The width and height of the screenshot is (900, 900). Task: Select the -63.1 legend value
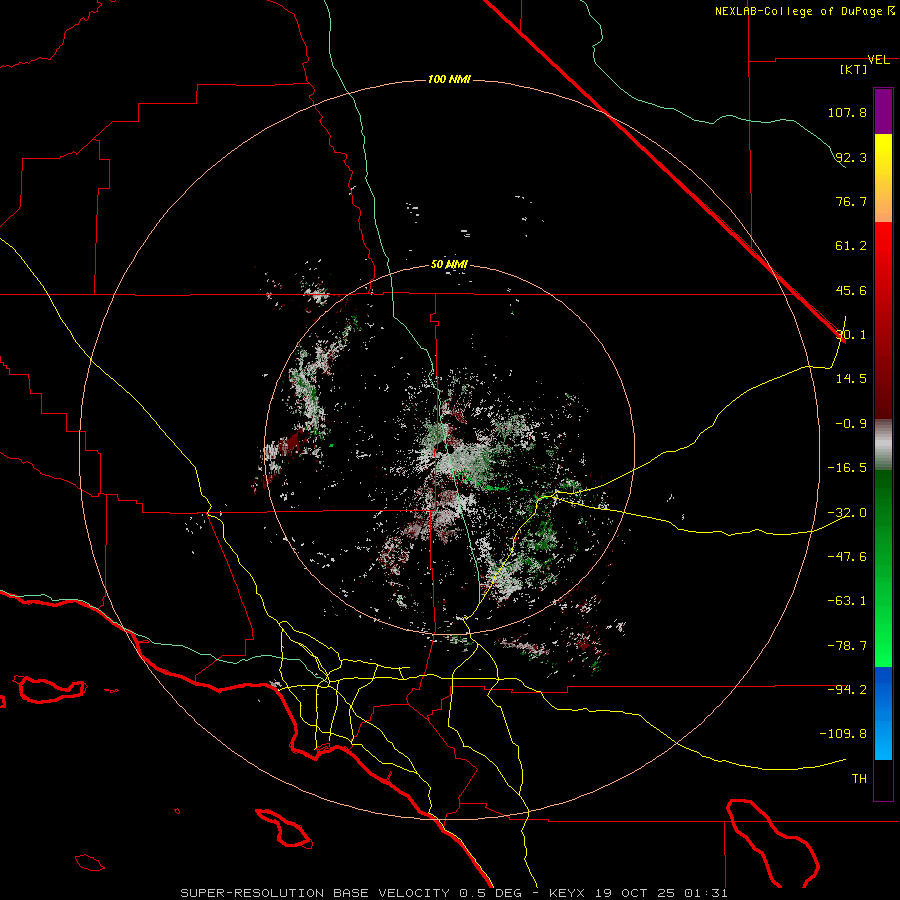click(847, 601)
